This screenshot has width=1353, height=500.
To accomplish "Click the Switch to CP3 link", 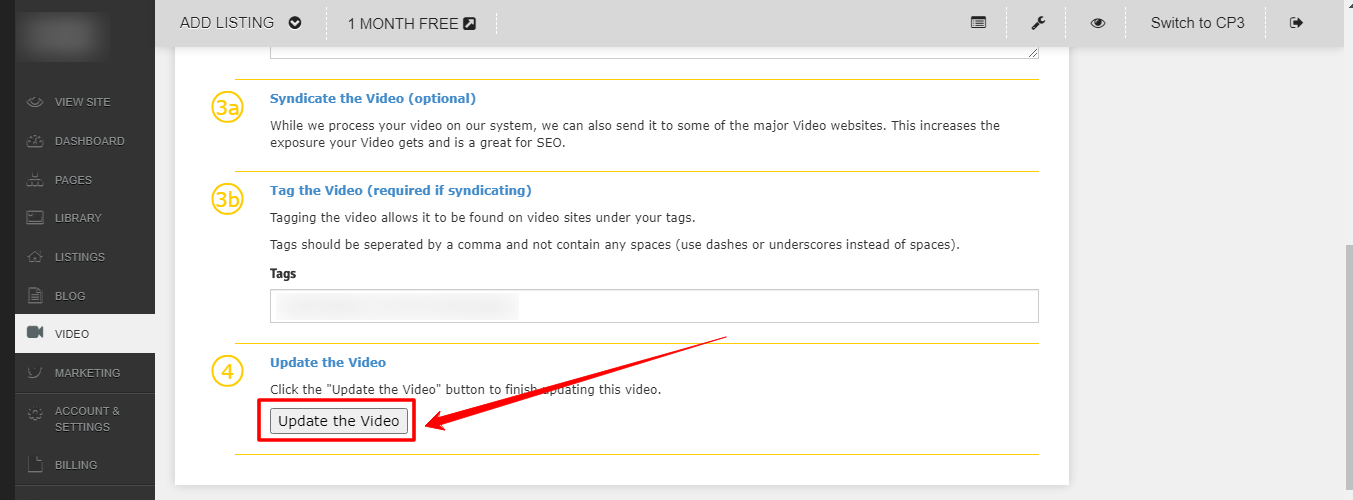I will point(1197,23).
